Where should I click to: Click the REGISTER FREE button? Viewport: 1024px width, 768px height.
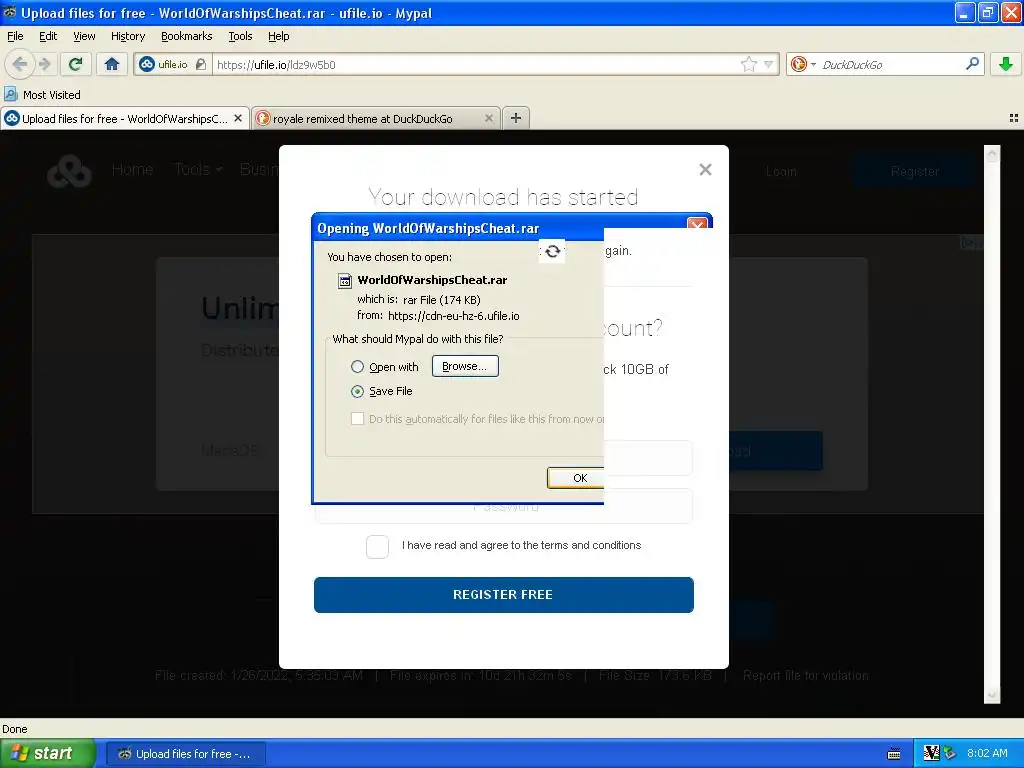(x=504, y=595)
